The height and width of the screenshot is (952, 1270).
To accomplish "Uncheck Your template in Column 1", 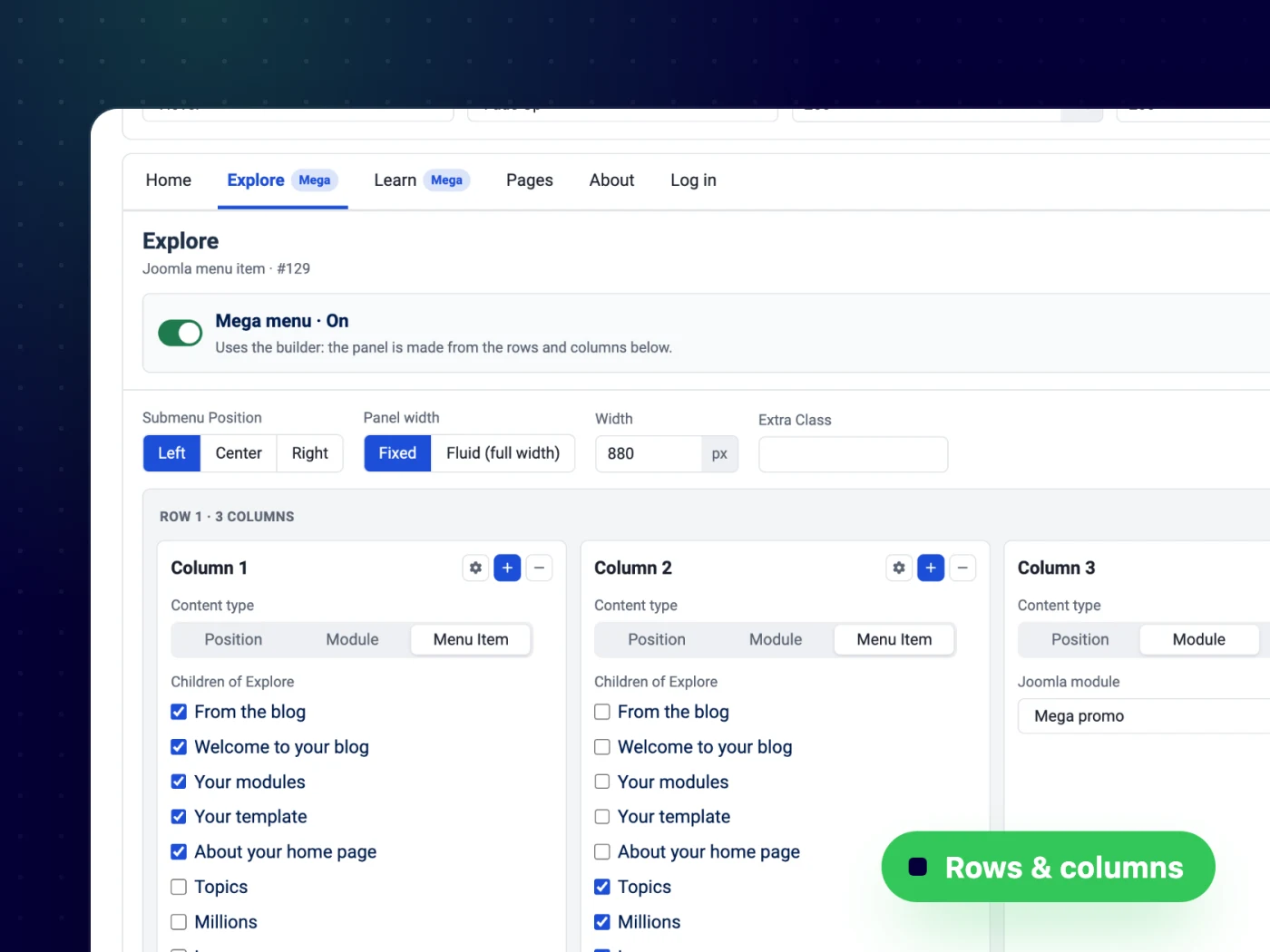I will [x=179, y=817].
